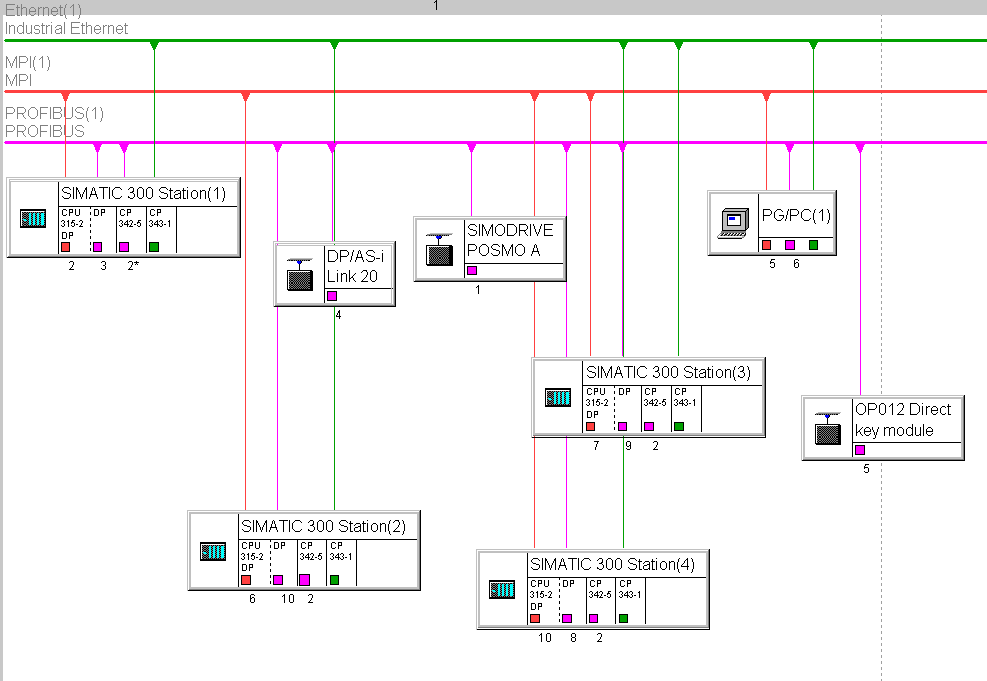Click the SIMATIC 300 Station(1) title
987x681 pixels.
coord(144,193)
